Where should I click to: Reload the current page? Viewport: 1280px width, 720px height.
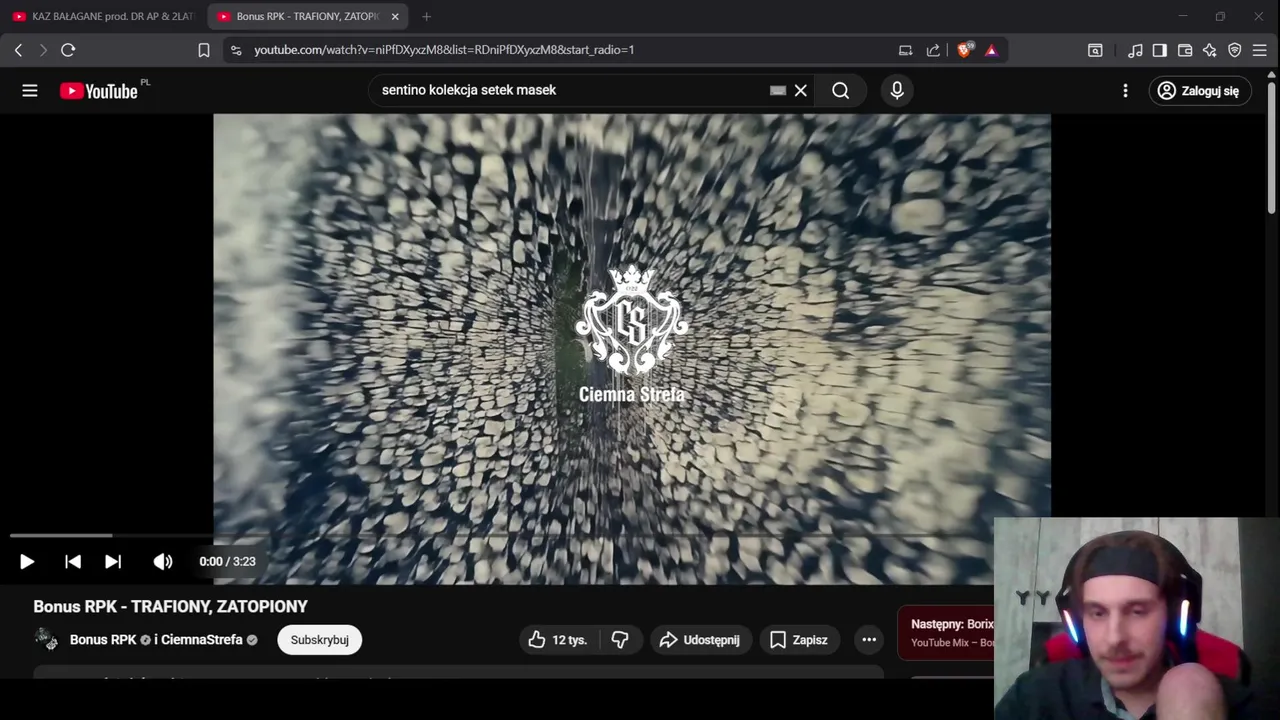[68, 50]
